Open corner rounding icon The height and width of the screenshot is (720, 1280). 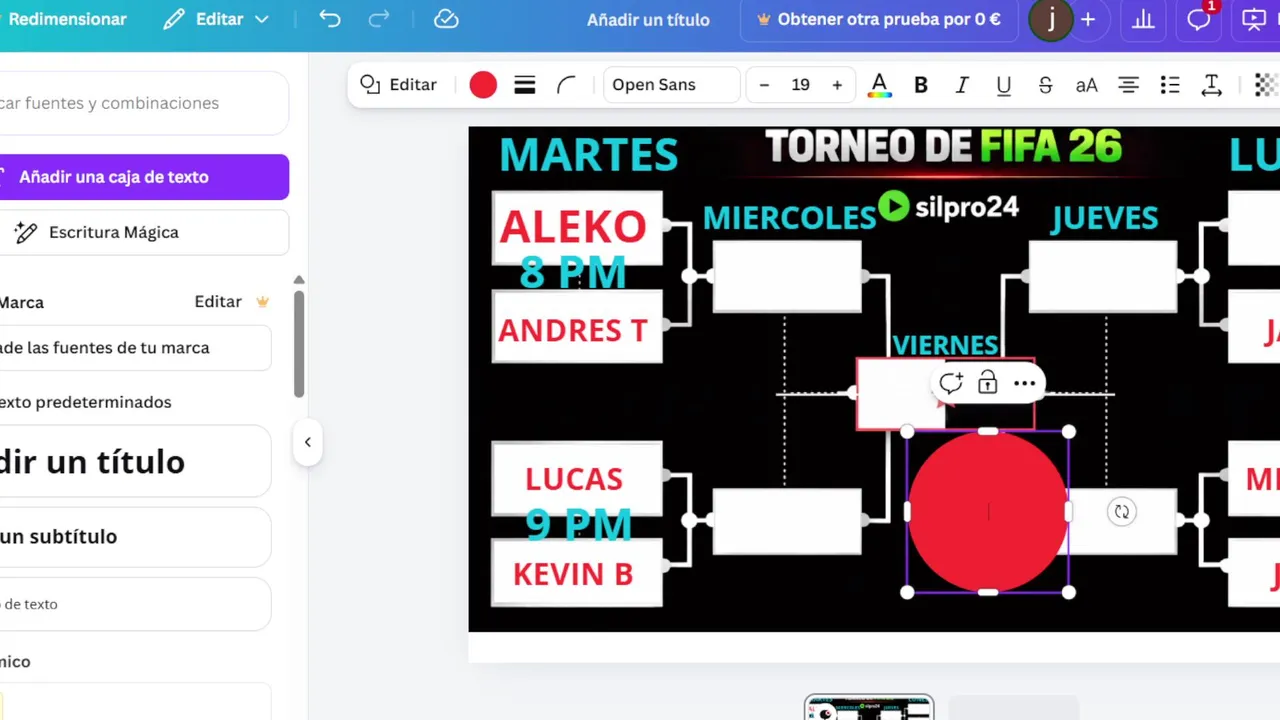pos(566,85)
